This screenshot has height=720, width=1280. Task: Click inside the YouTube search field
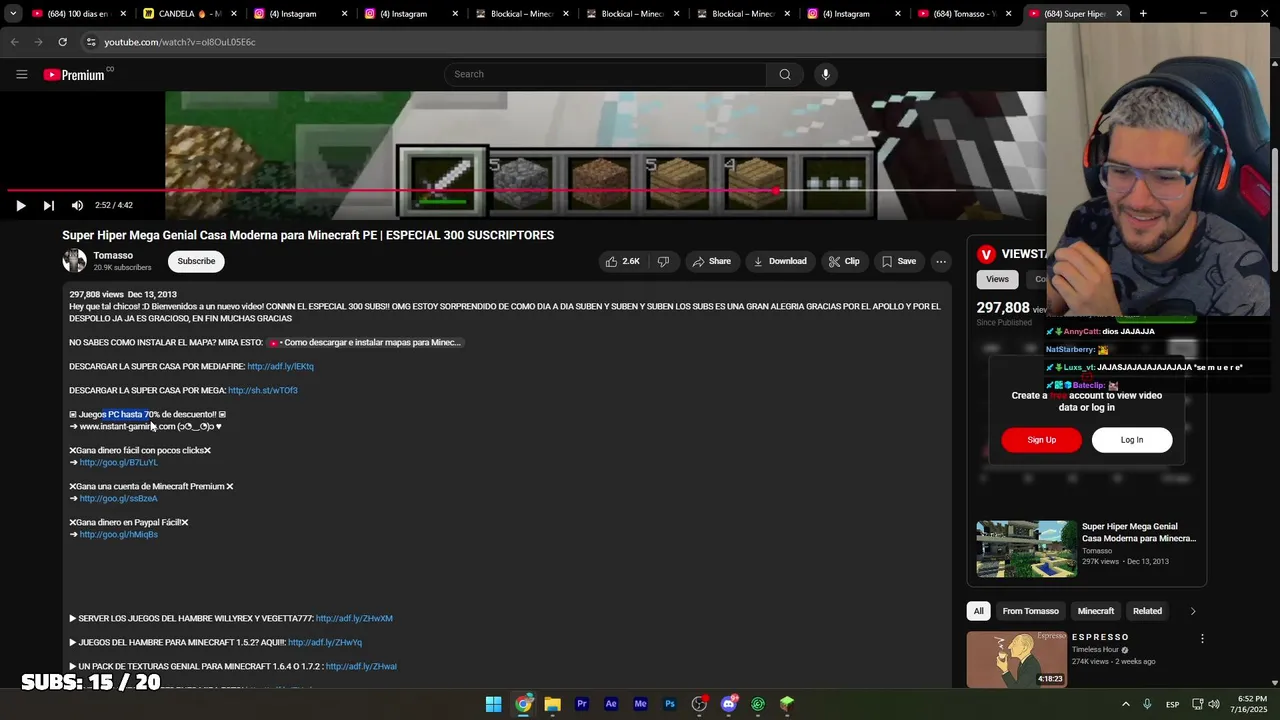point(605,74)
